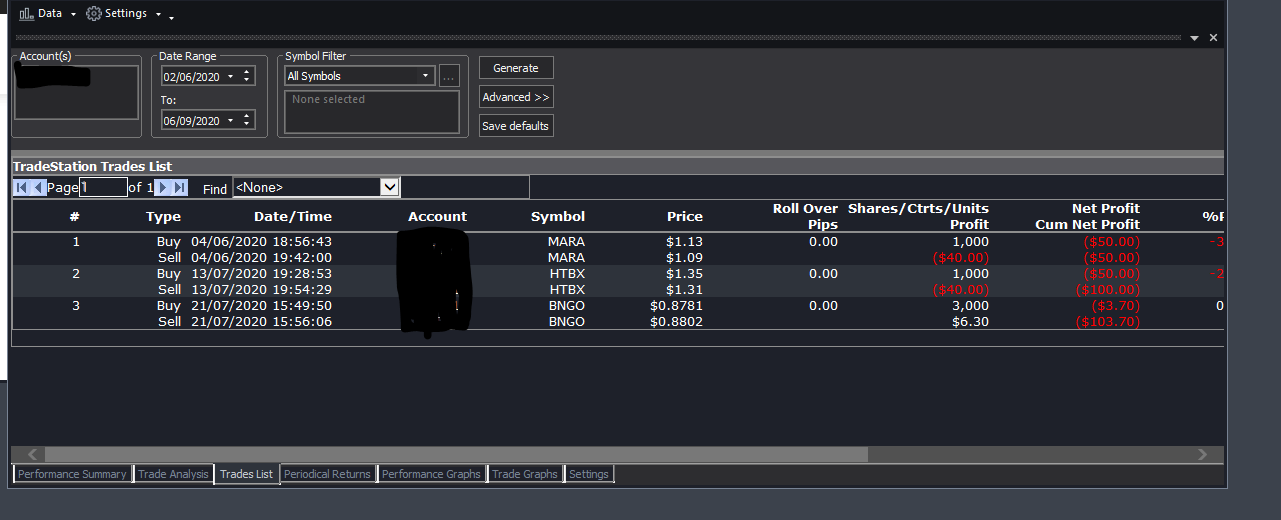Click the Advanced >> button
The height and width of the screenshot is (520, 1281).
click(x=516, y=97)
